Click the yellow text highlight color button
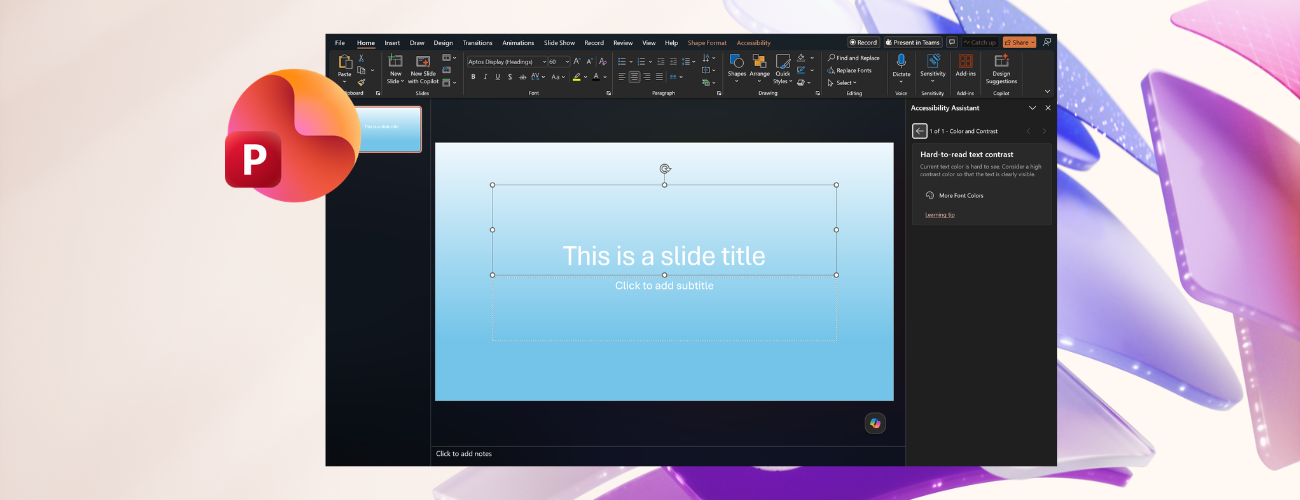This screenshot has height=500, width=1300. [577, 76]
